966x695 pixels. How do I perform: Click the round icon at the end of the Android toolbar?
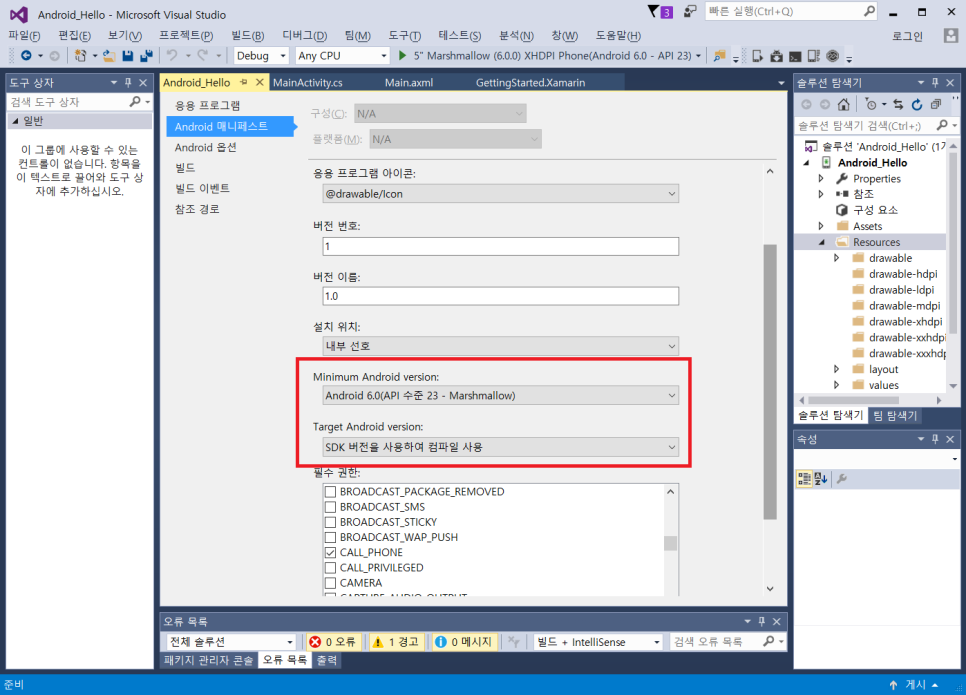tap(832, 56)
